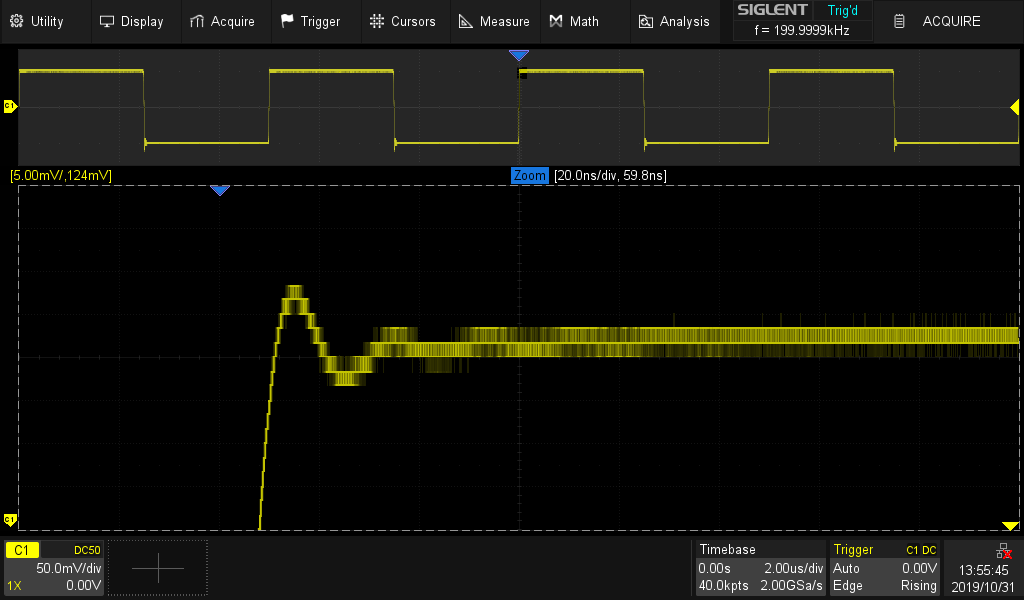Open the Cursors menu

point(402,21)
